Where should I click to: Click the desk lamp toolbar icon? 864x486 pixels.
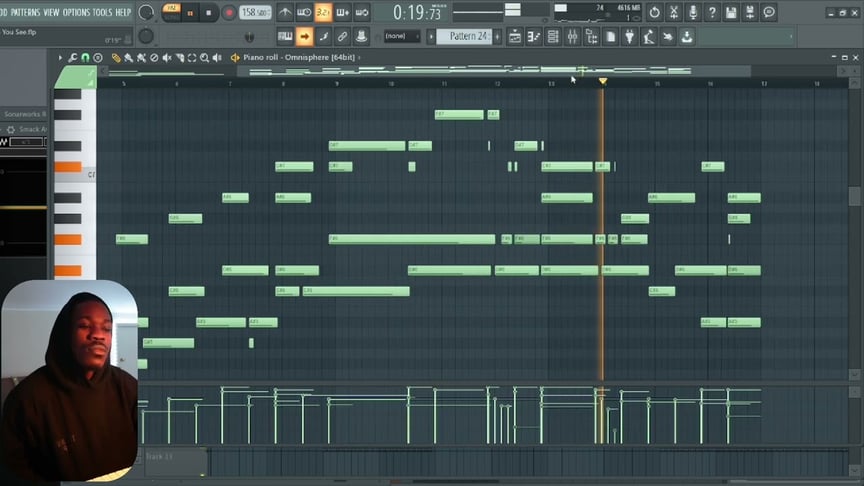point(649,37)
